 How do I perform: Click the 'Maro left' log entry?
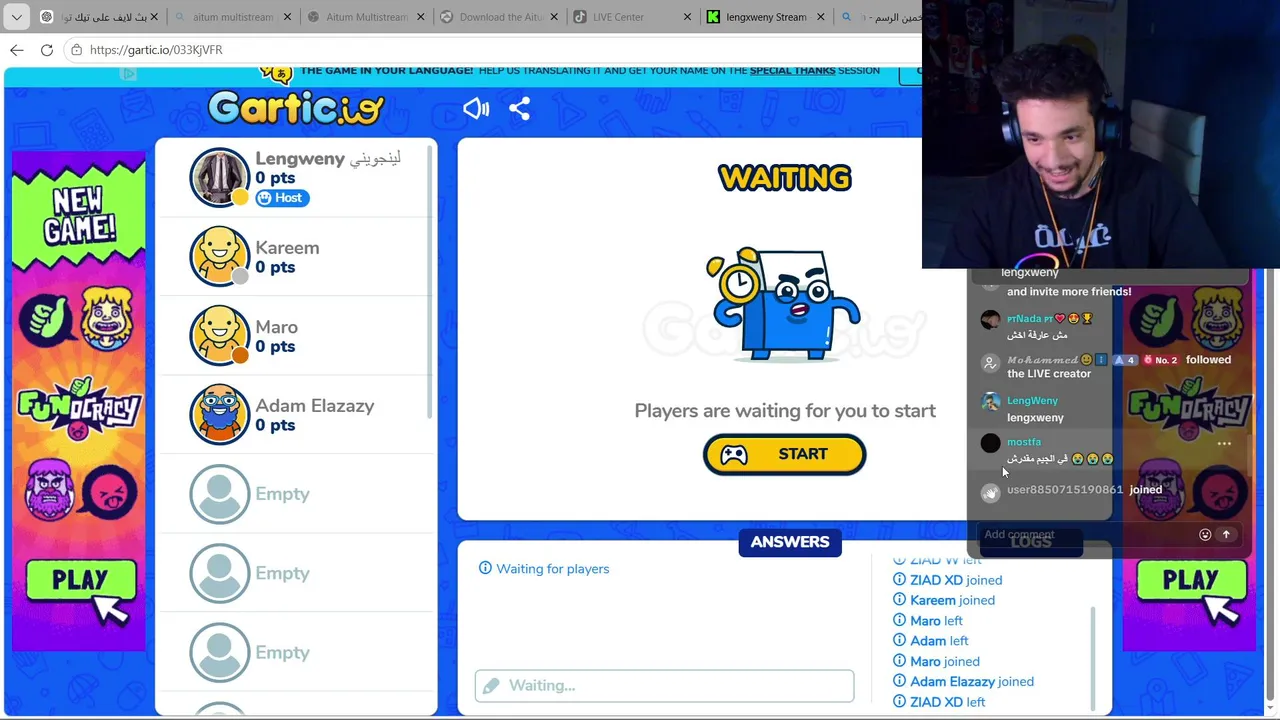[x=927, y=621]
